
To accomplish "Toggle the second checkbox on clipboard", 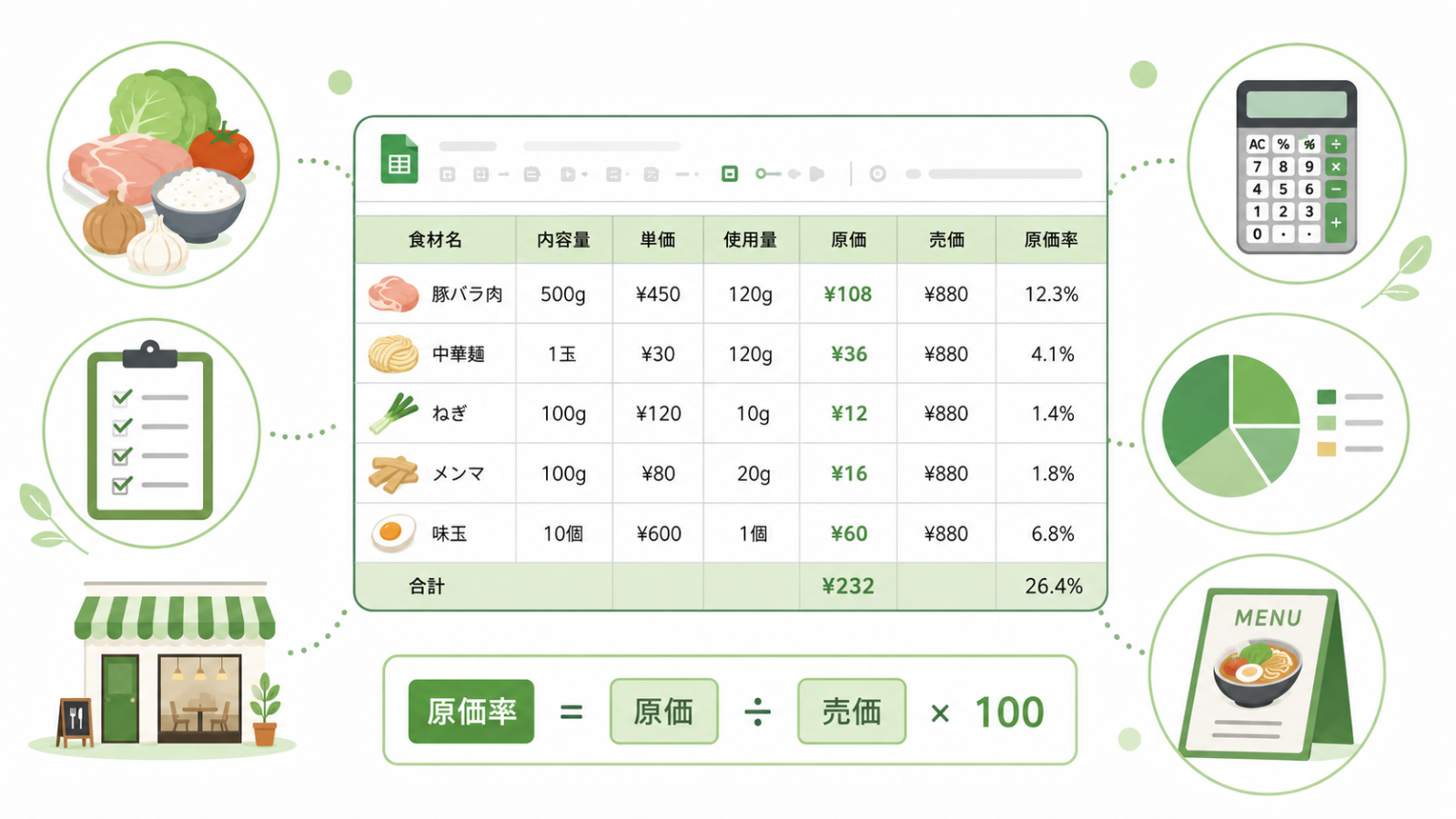I will (122, 426).
